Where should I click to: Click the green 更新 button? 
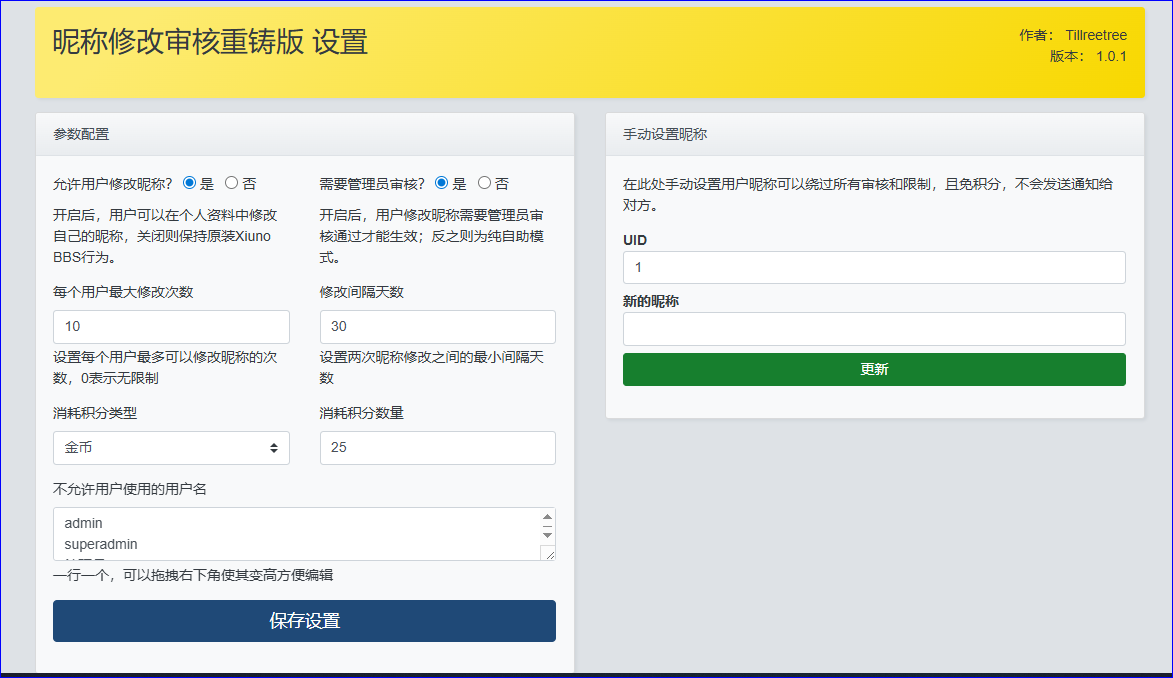click(x=873, y=369)
